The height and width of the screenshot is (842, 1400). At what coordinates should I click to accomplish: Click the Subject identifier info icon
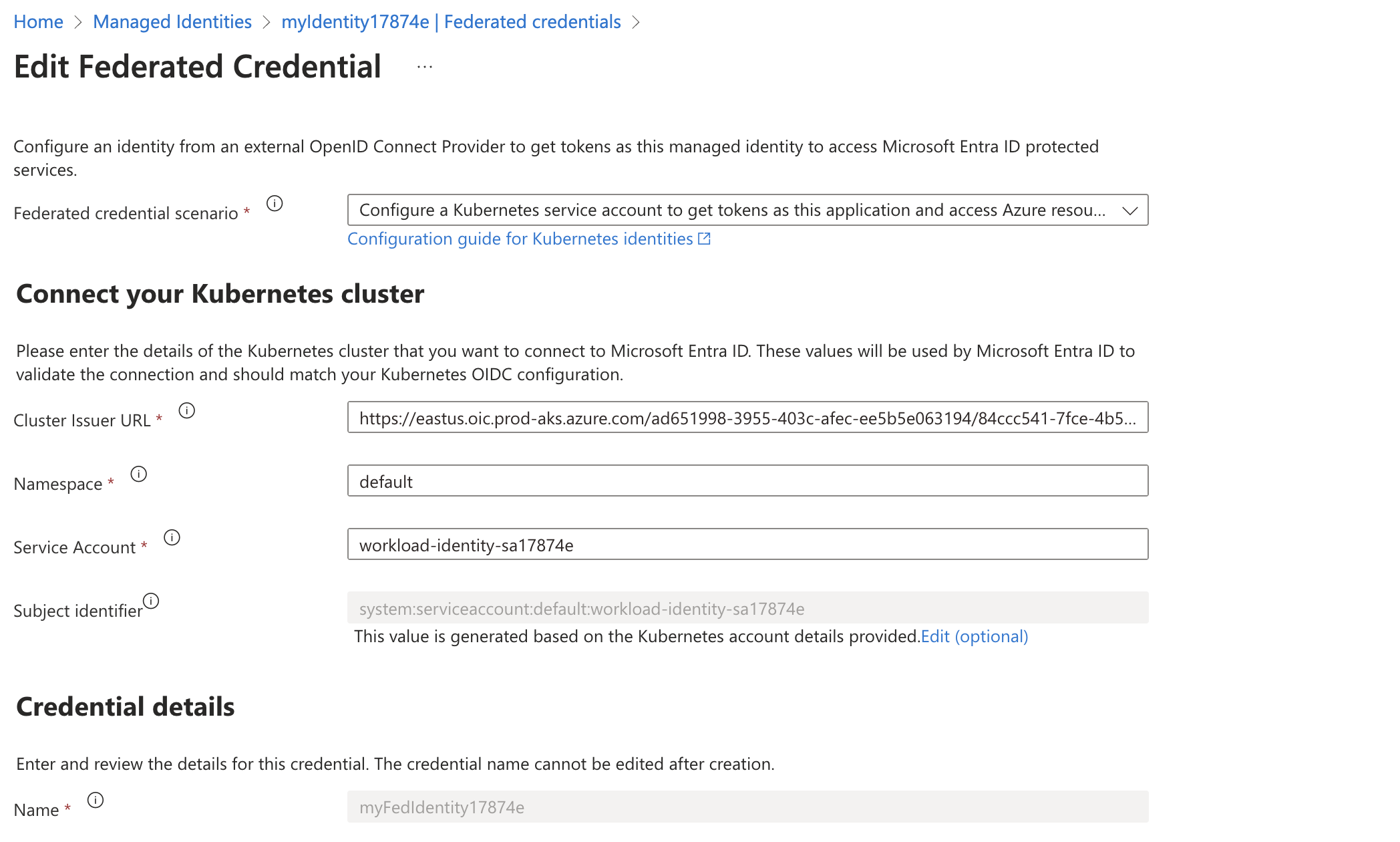click(152, 601)
